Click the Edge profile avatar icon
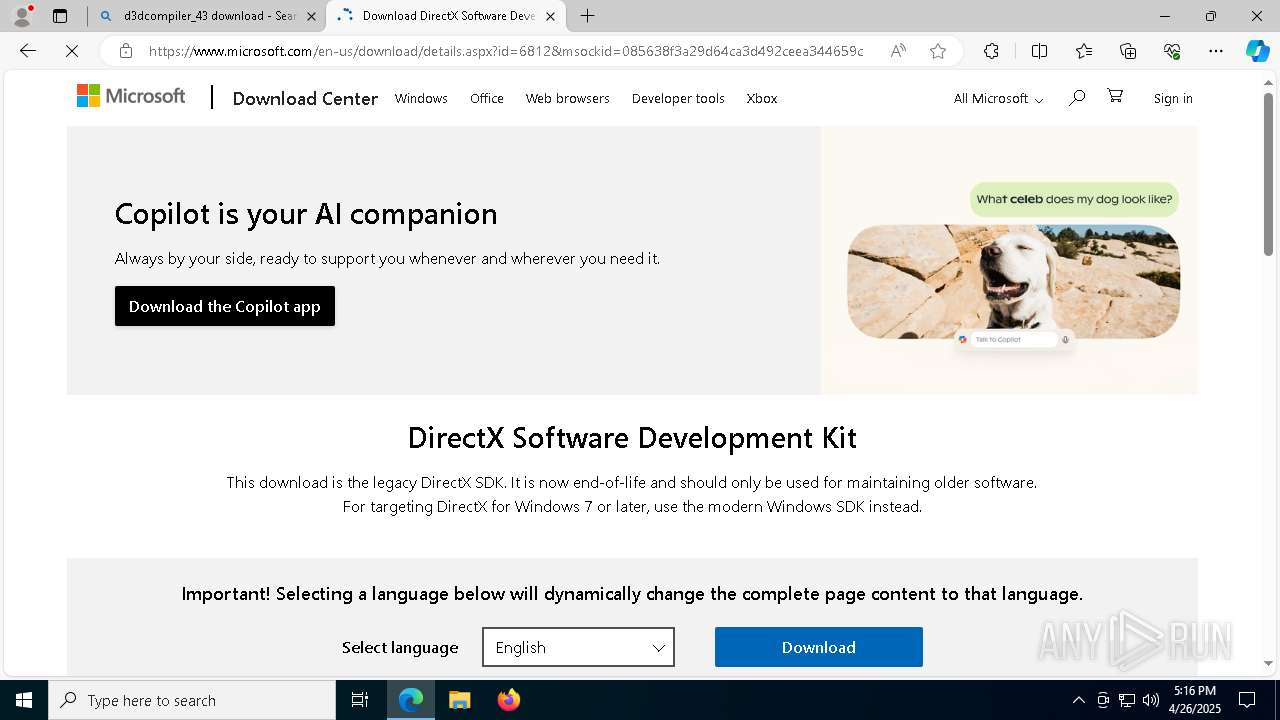1280x720 pixels. (21, 16)
